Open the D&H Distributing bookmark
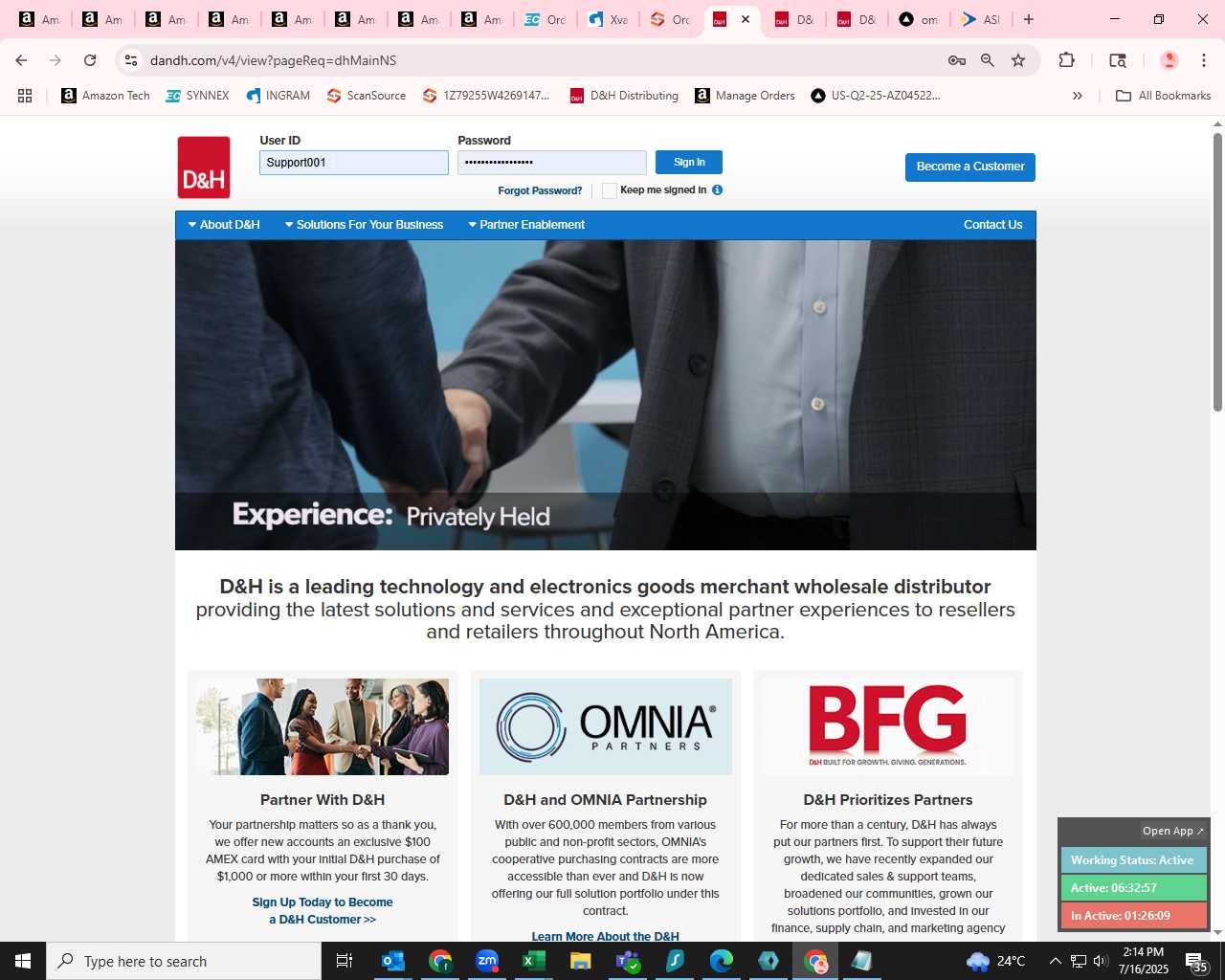The image size is (1225, 980). coord(624,96)
